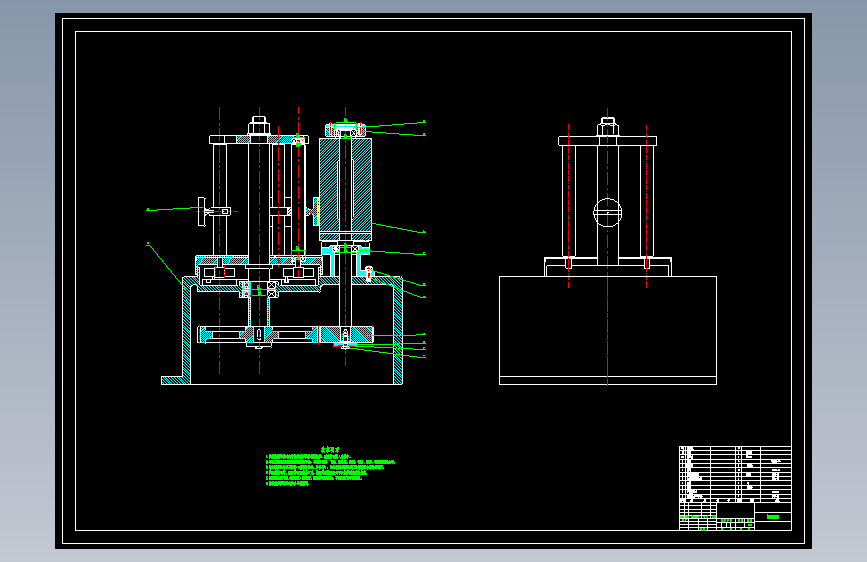Click the hatched foot flange of the housing
867x562 pixels.
tap(175, 381)
